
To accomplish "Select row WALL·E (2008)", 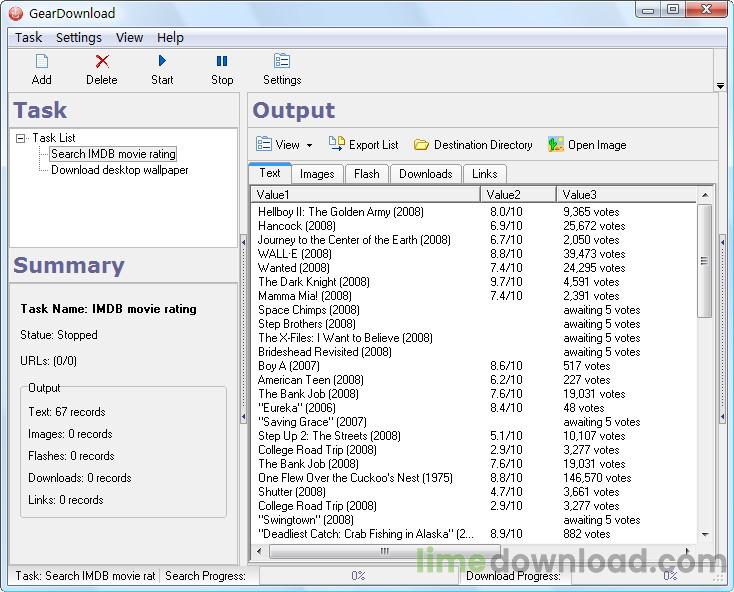I will [x=473, y=254].
